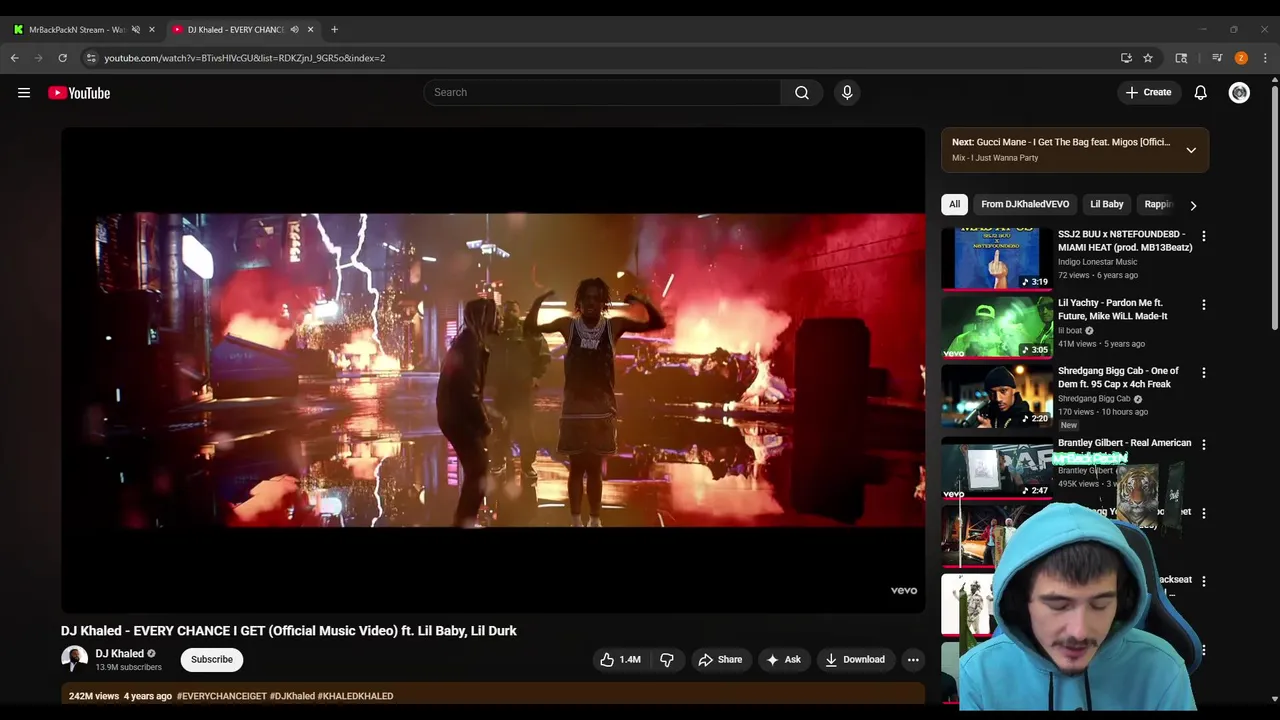Download the video
Image resolution: width=1280 pixels, height=720 pixels.
(x=855, y=660)
